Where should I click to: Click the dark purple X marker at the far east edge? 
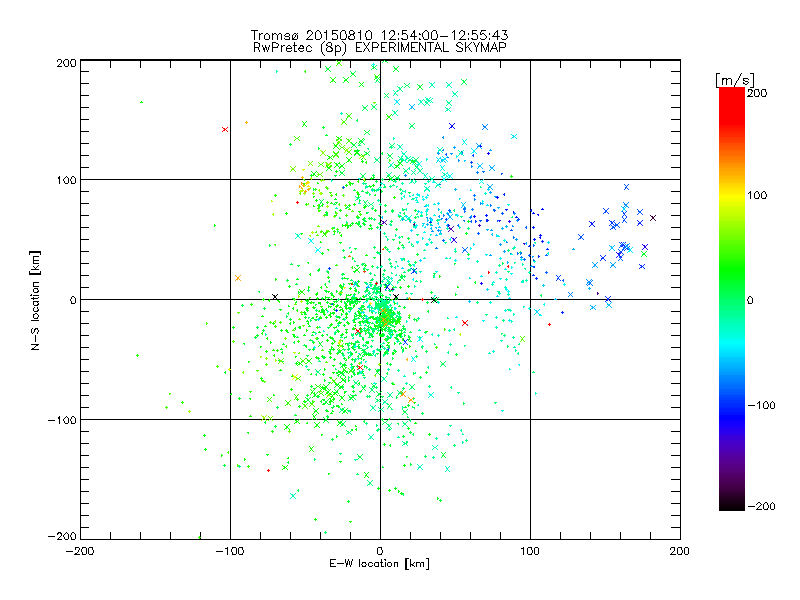point(653,218)
